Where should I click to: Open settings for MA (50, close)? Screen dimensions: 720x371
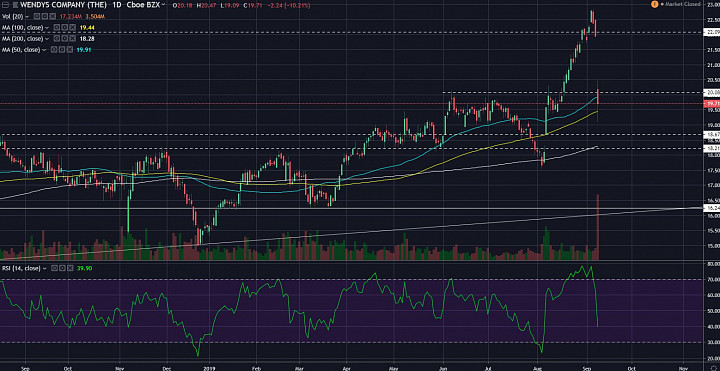[62, 50]
